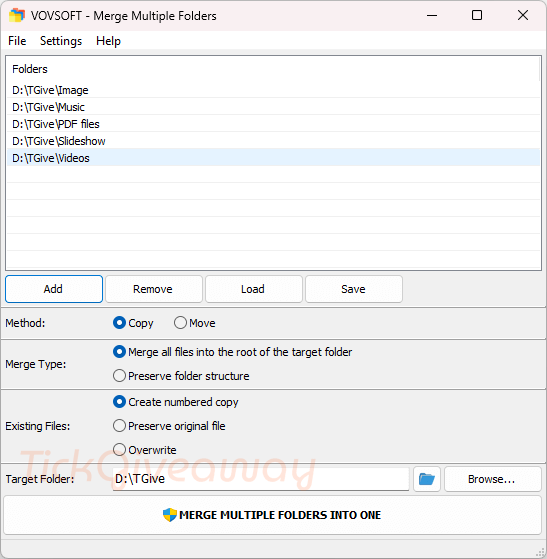Open the Settings menu
This screenshot has height=559, width=547.
pyautogui.click(x=61, y=41)
